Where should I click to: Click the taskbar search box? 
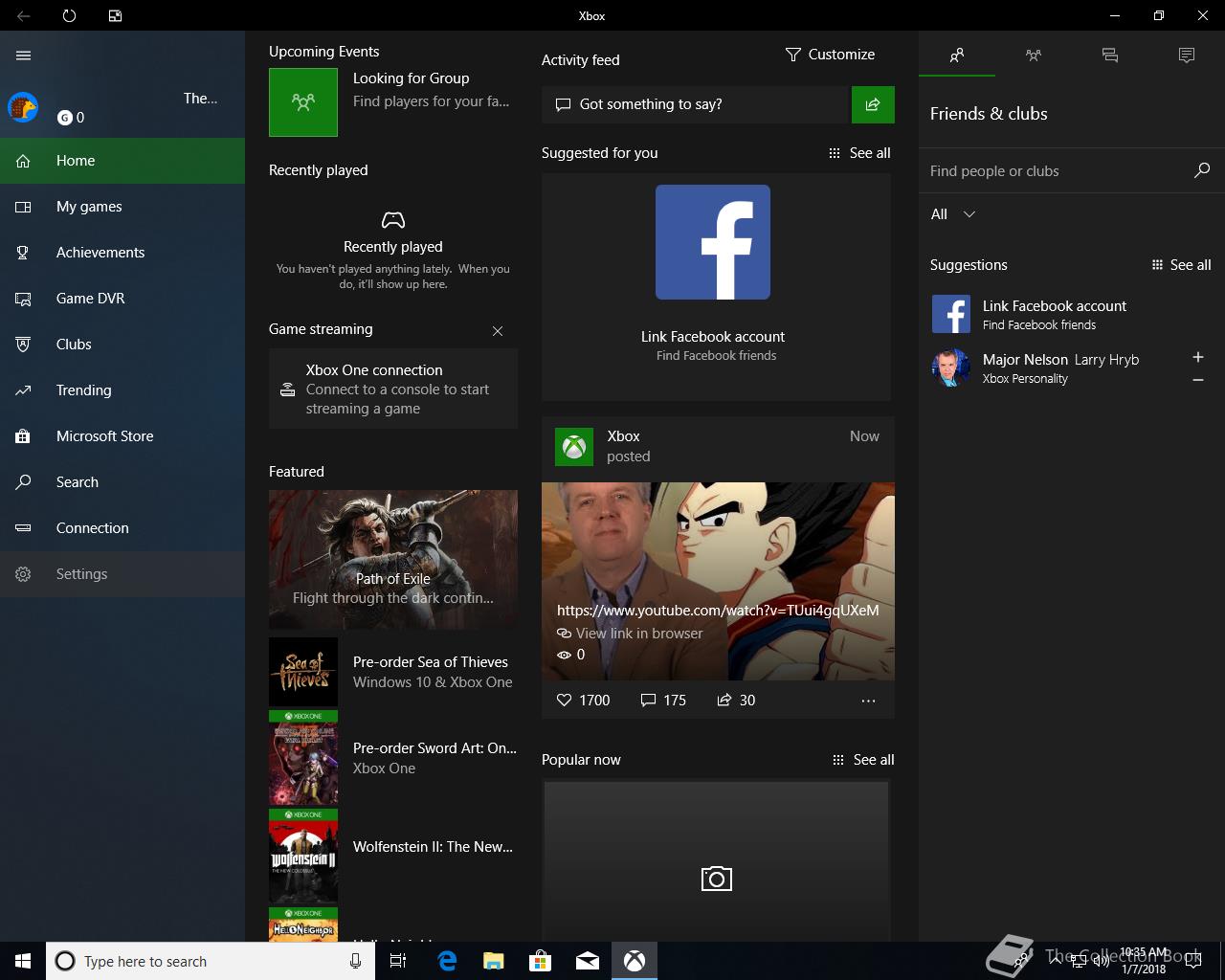point(210,961)
